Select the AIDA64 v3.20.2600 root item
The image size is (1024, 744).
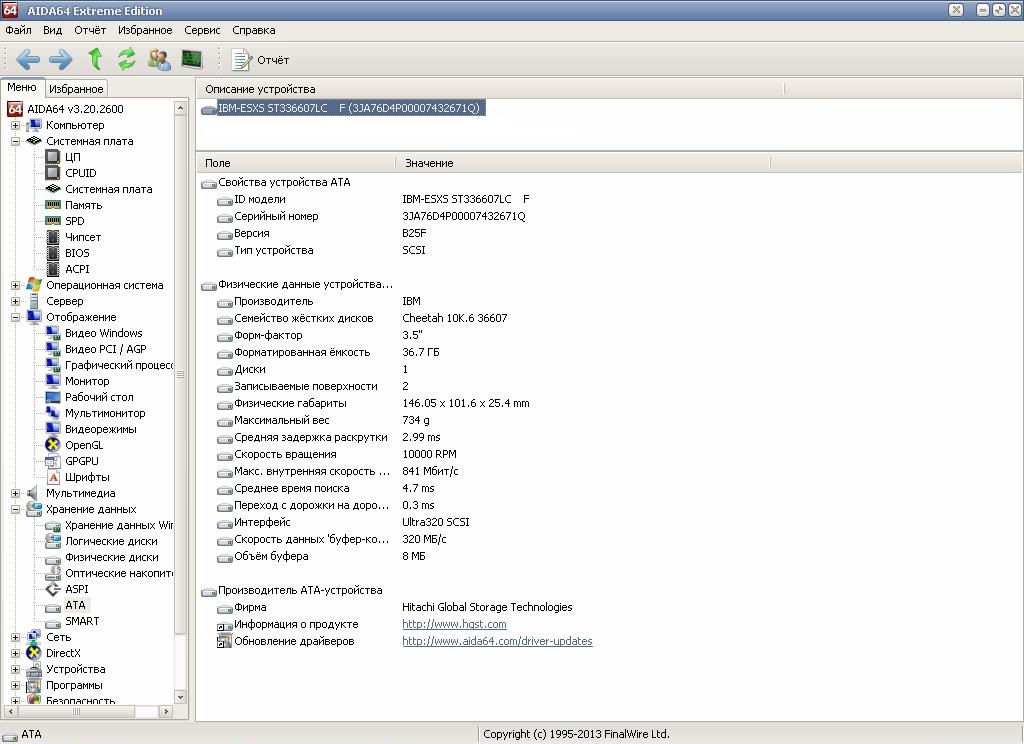[74, 109]
